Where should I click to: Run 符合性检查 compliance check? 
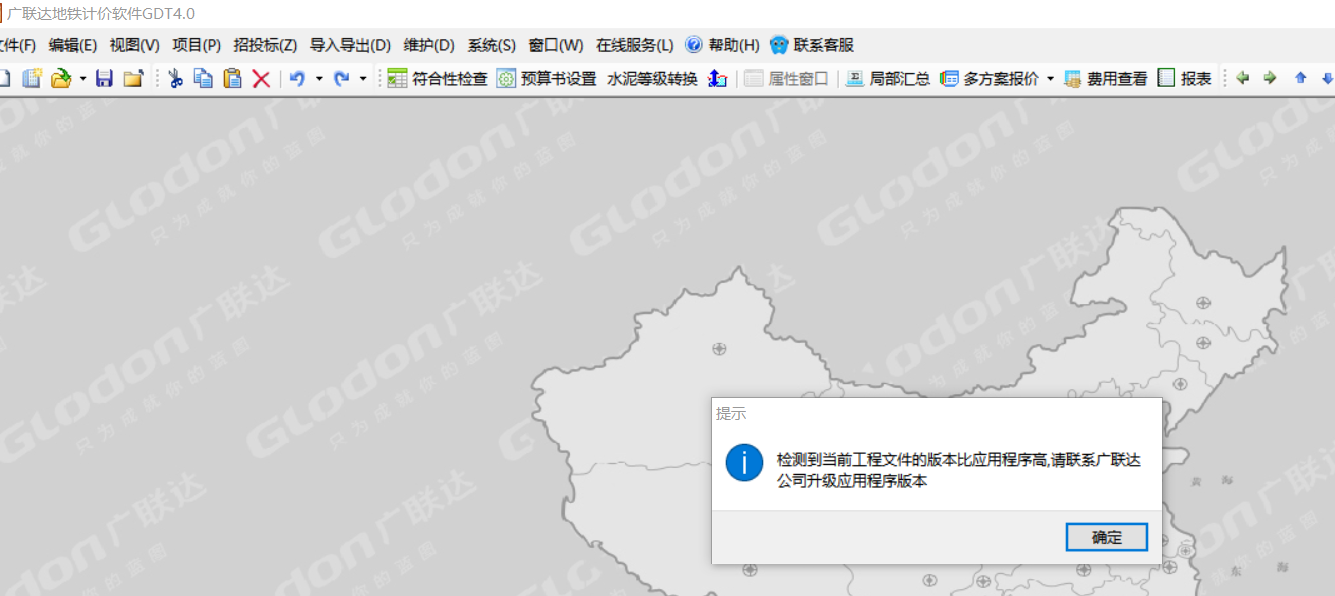coord(437,78)
